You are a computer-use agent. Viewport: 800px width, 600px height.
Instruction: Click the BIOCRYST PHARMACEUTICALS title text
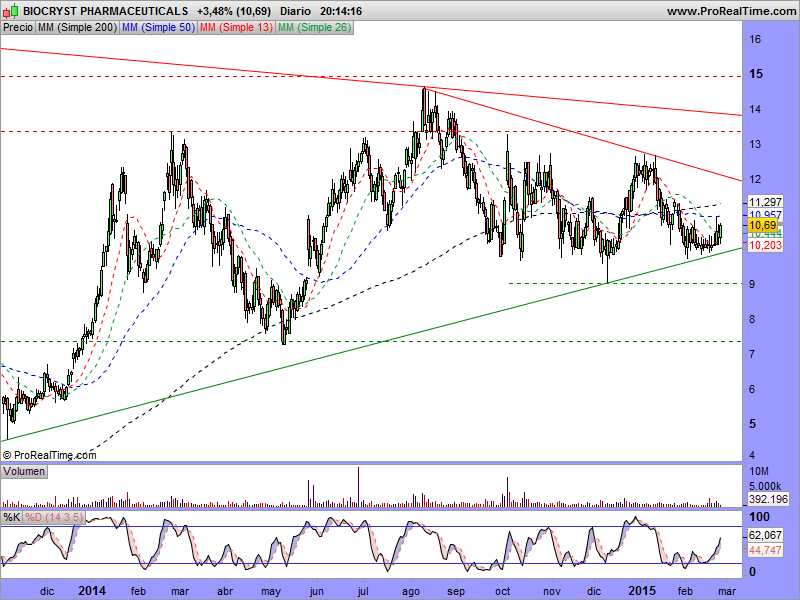[106, 11]
